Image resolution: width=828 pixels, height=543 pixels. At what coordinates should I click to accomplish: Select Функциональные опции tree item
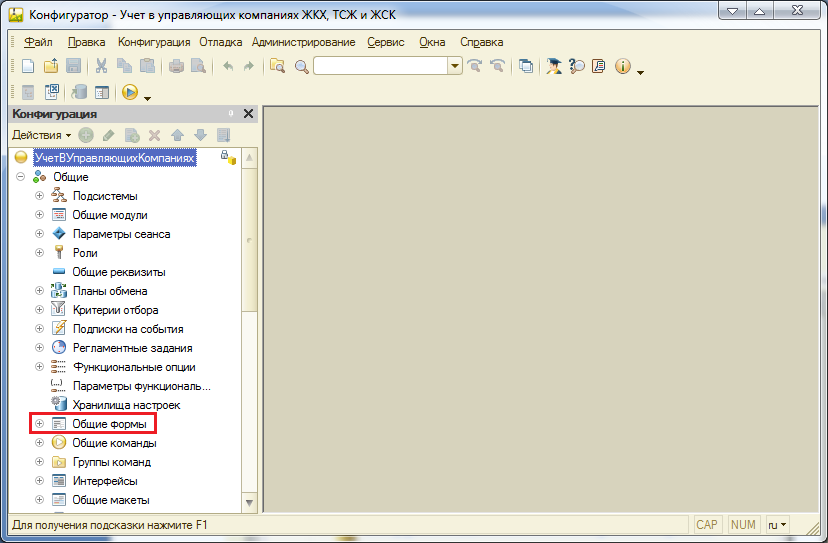point(134,367)
